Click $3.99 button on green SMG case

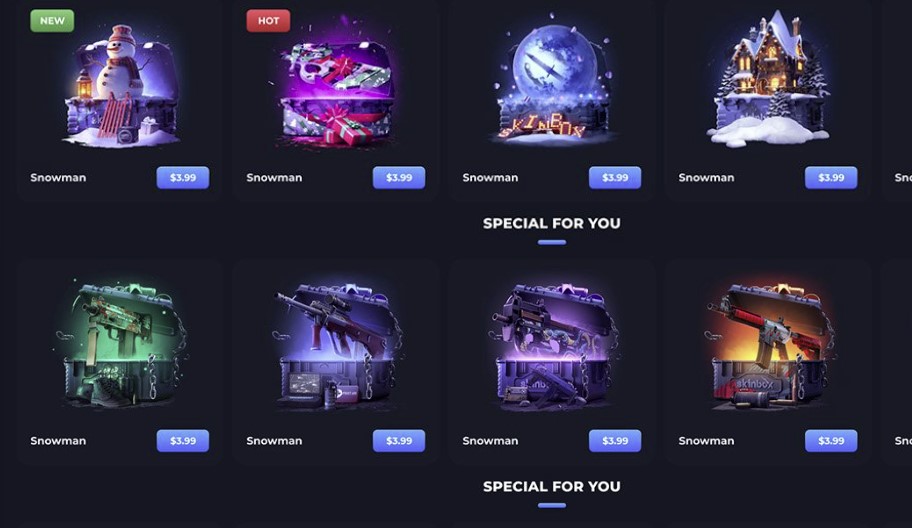click(x=183, y=441)
